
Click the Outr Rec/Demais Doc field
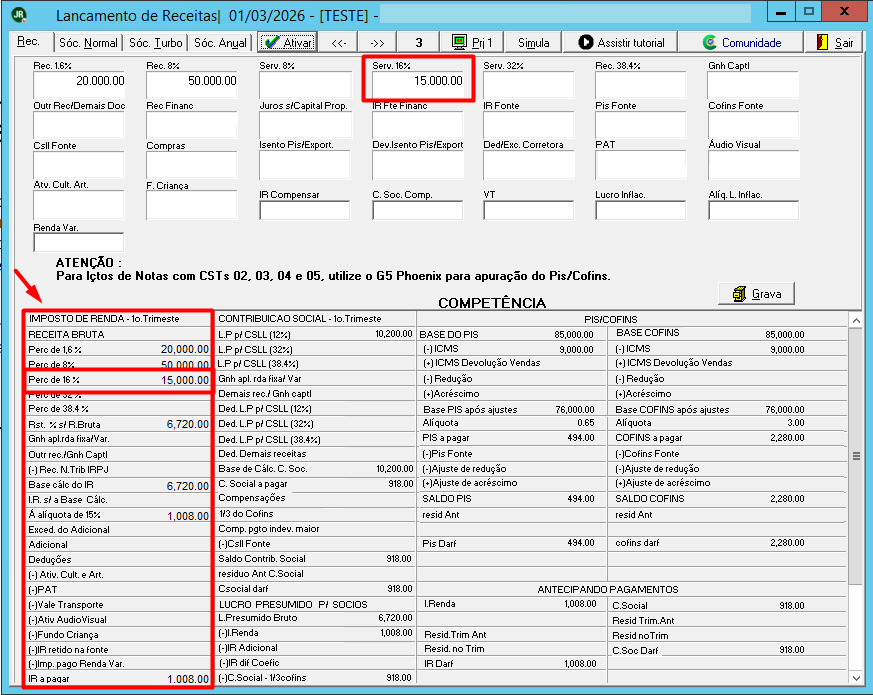[x=79, y=125]
